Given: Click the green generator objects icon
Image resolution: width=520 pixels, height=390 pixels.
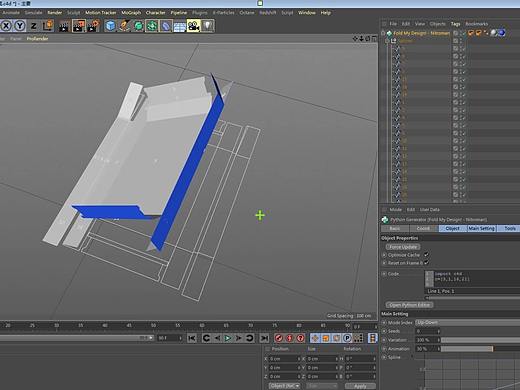Looking at the screenshot, I should click(138, 26).
